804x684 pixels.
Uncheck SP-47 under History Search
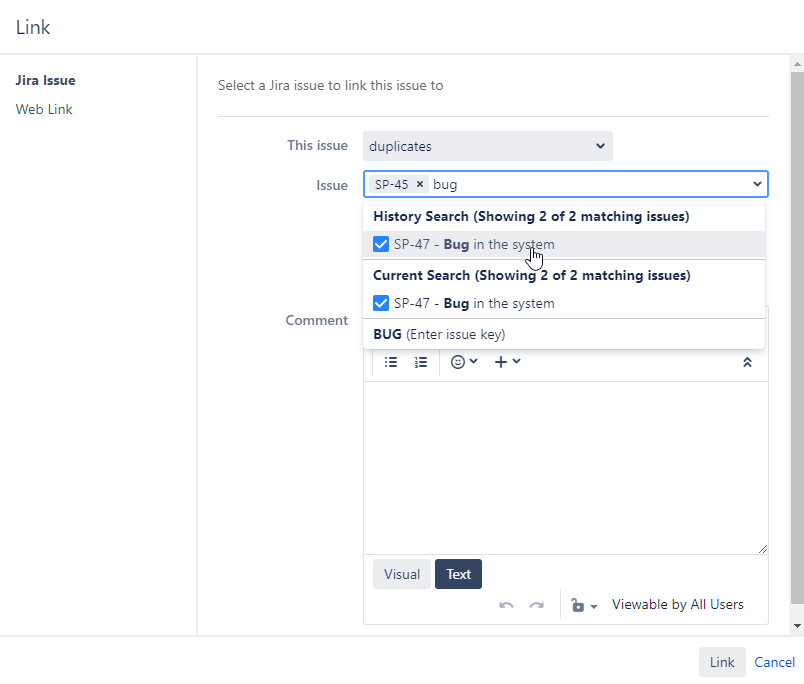[x=381, y=244]
